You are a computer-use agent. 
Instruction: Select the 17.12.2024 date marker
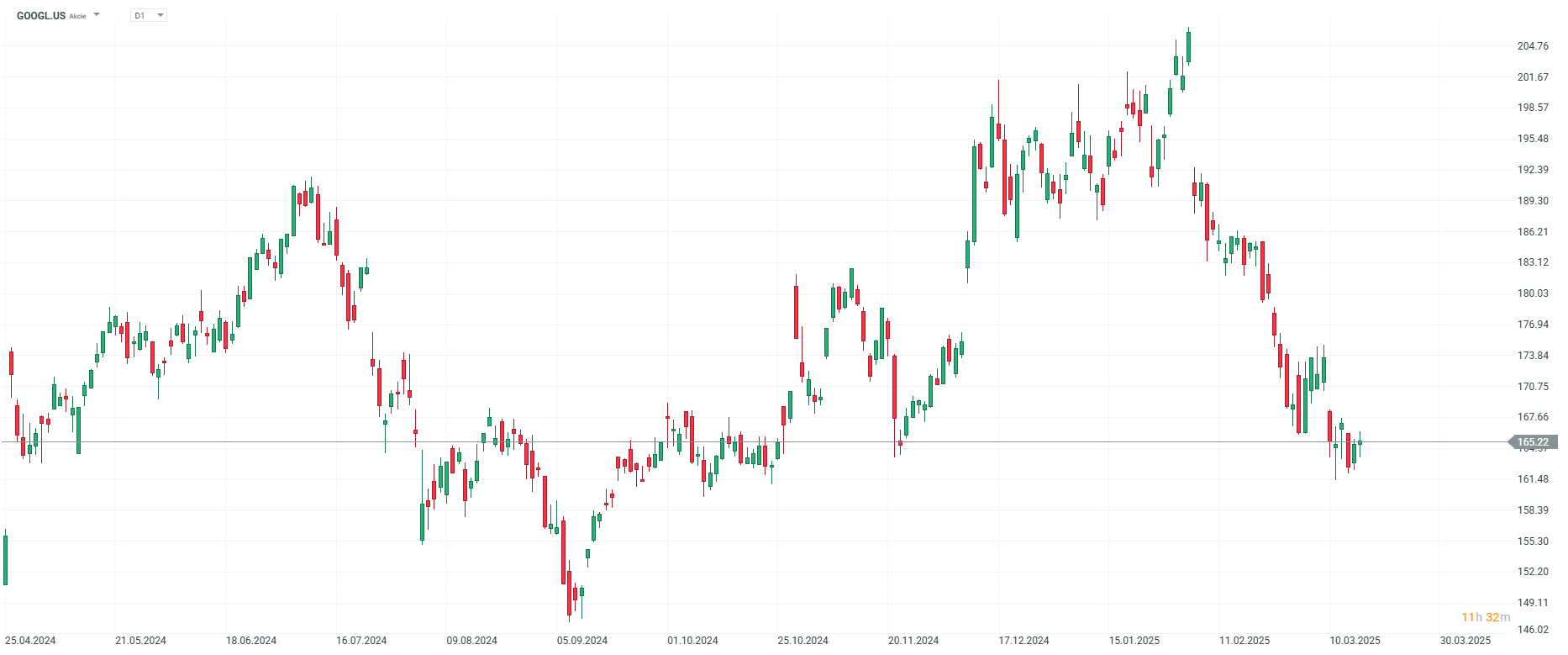1023,641
